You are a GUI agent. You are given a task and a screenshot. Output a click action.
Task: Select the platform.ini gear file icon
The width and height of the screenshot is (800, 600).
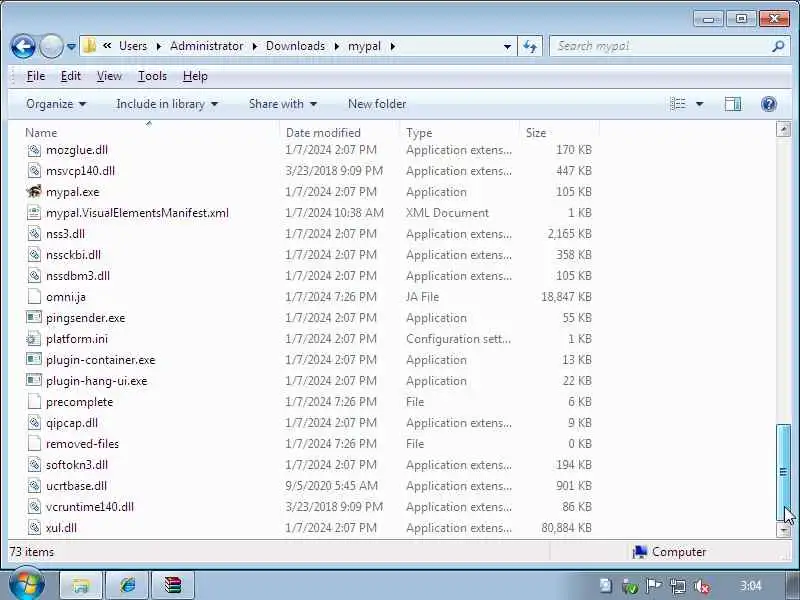[x=34, y=338]
